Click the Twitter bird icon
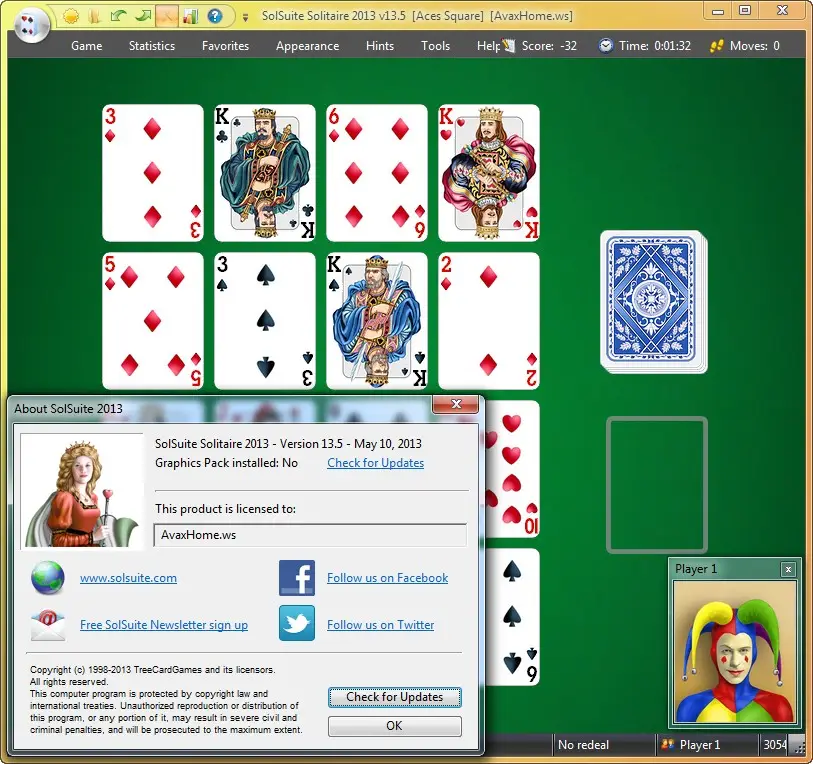 [x=297, y=623]
